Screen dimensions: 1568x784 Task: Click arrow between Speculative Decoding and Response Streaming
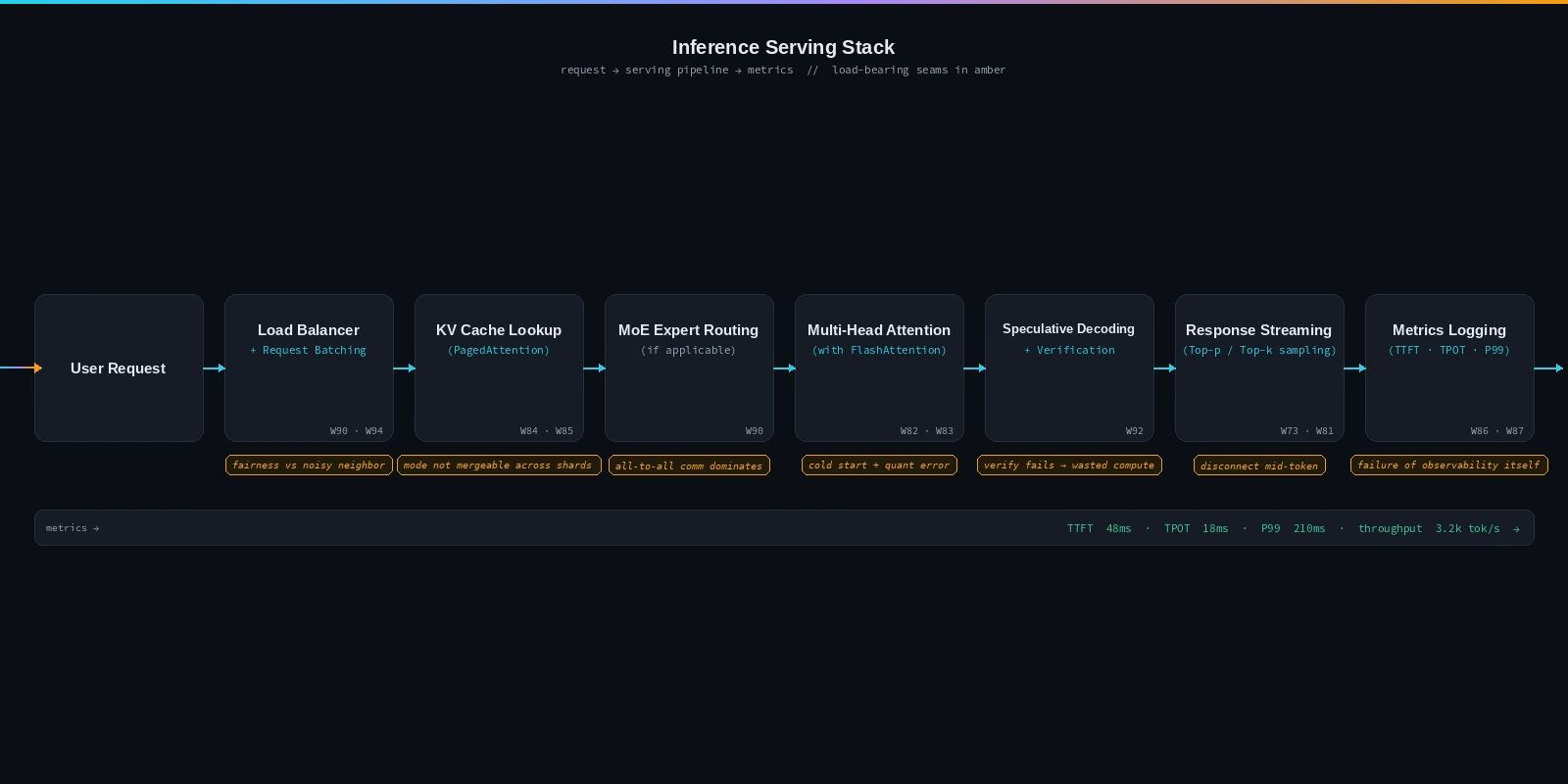(1165, 368)
